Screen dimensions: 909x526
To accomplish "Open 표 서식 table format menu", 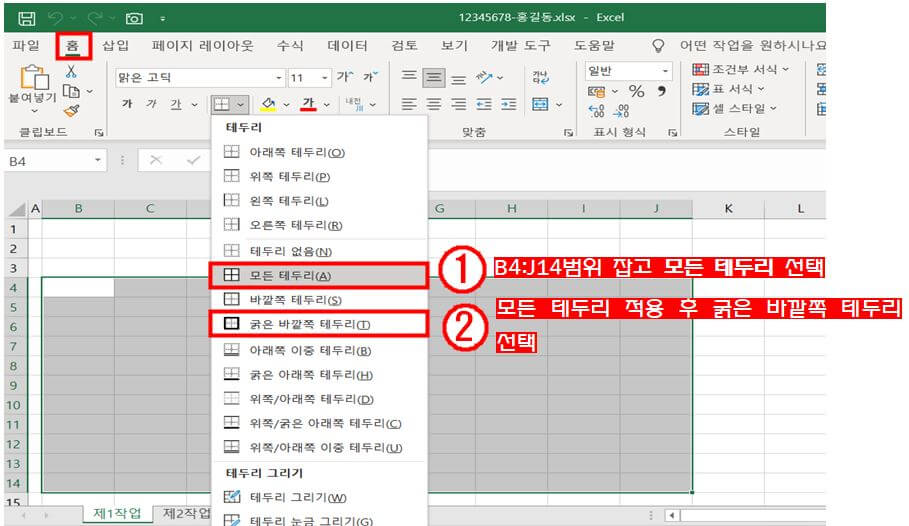I will pyautogui.click(x=728, y=89).
